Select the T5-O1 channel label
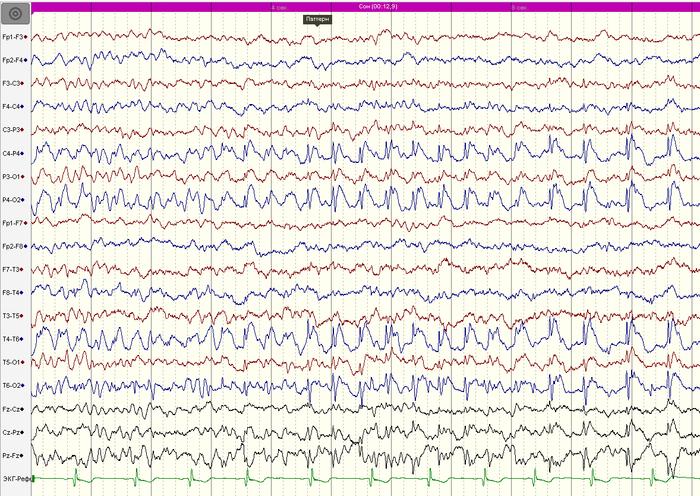The height and width of the screenshot is (496, 700). click(x=13, y=362)
